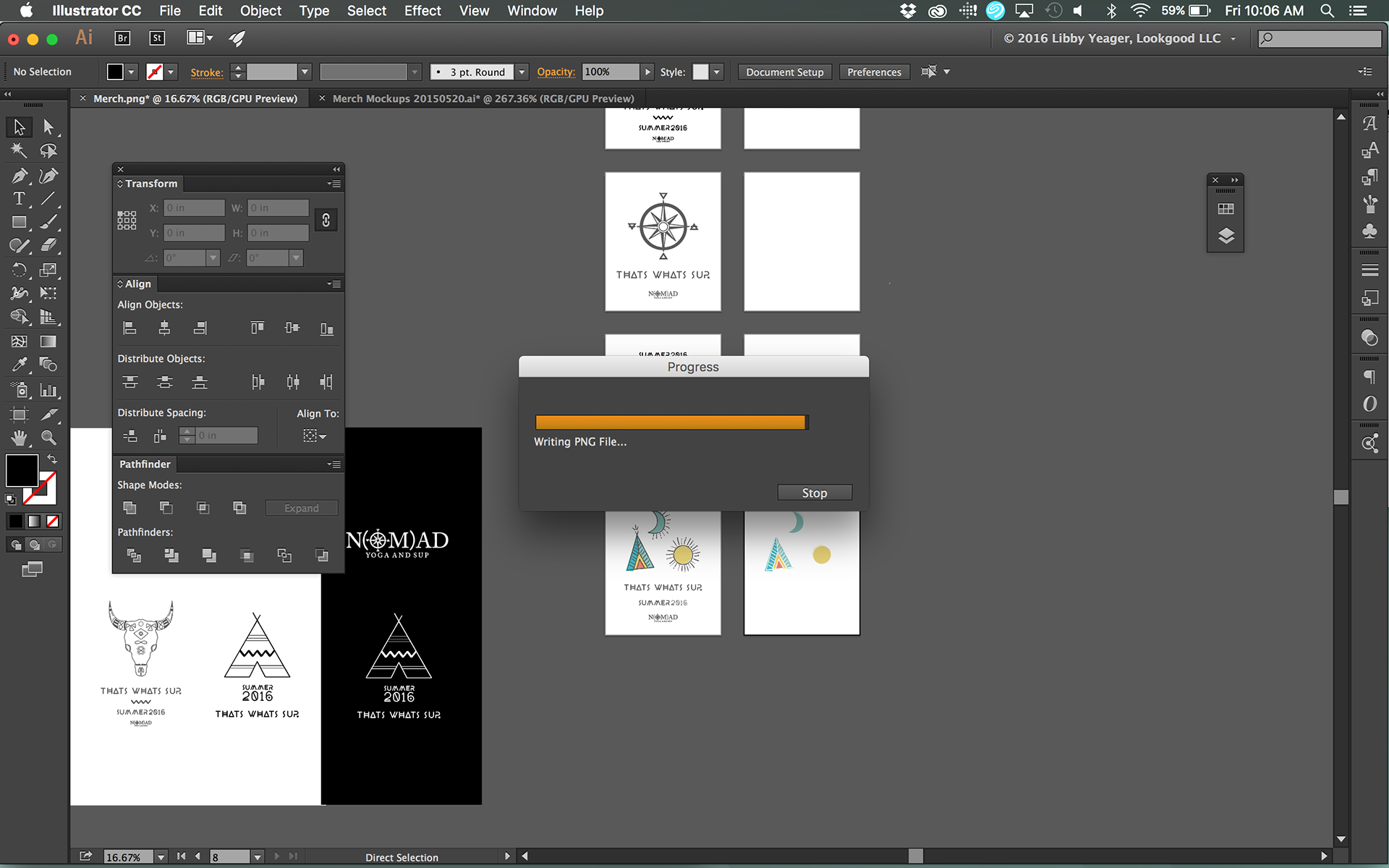Image resolution: width=1389 pixels, height=868 pixels.
Task: Open the Effect menu
Action: tap(422, 11)
